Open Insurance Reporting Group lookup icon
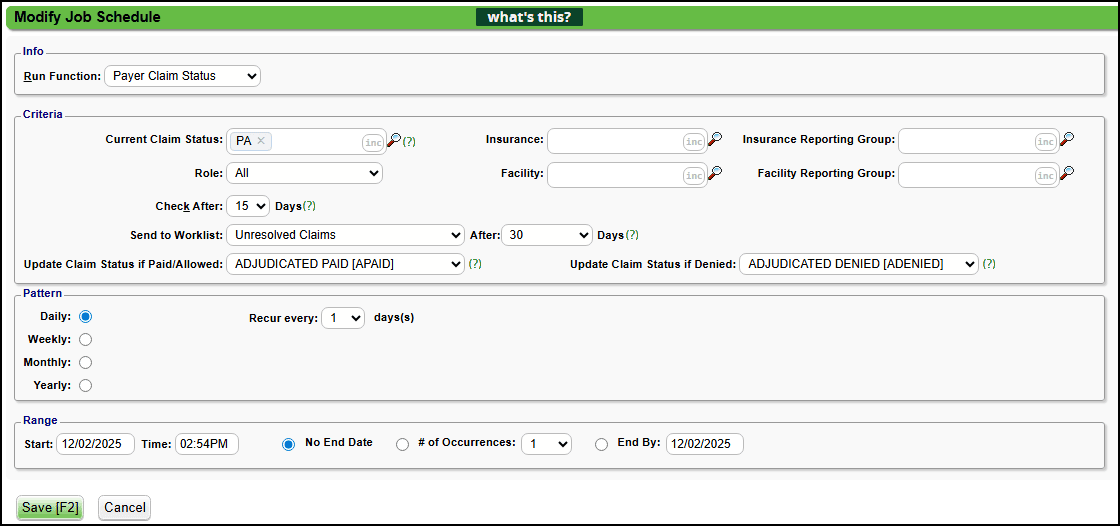The width and height of the screenshot is (1120, 526). point(1067,141)
